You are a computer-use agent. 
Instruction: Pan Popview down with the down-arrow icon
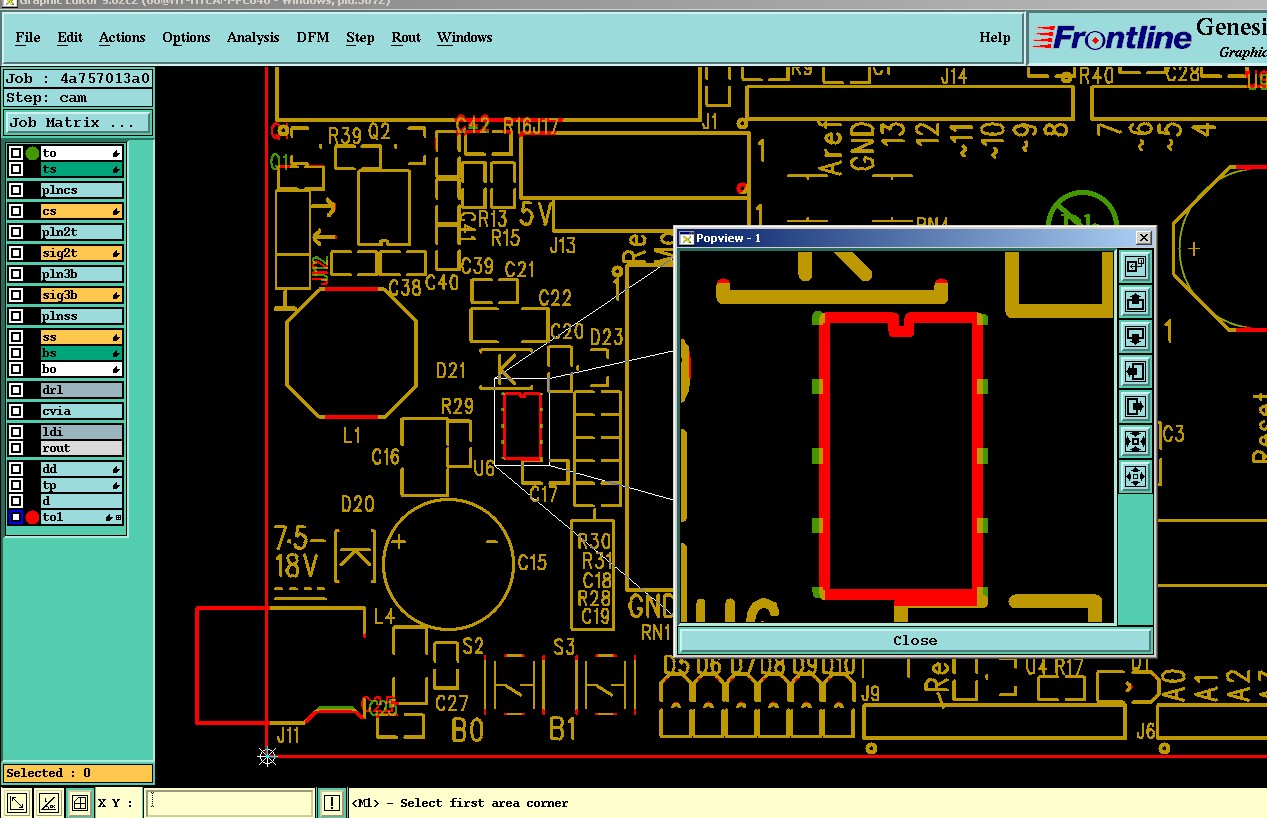[1135, 336]
